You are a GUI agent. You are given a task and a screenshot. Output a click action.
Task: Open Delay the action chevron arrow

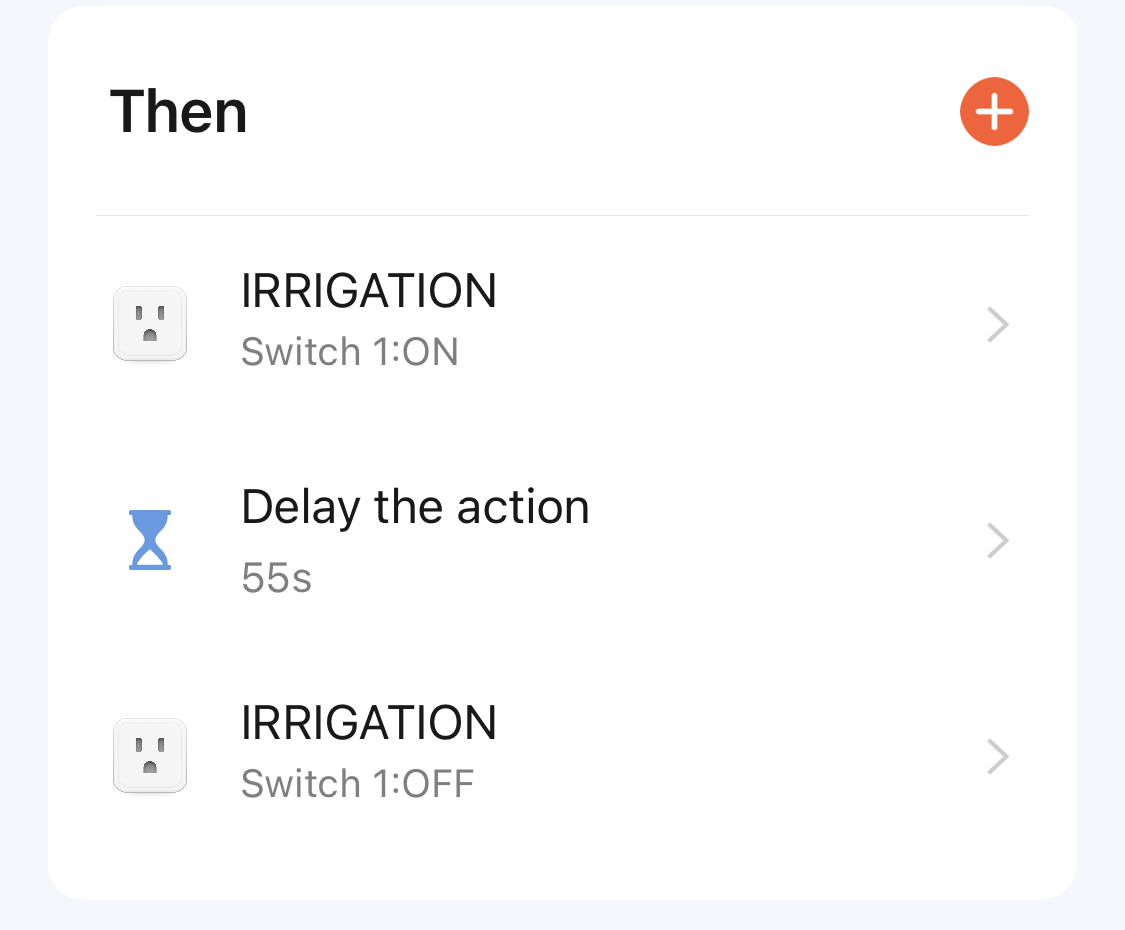[997, 541]
